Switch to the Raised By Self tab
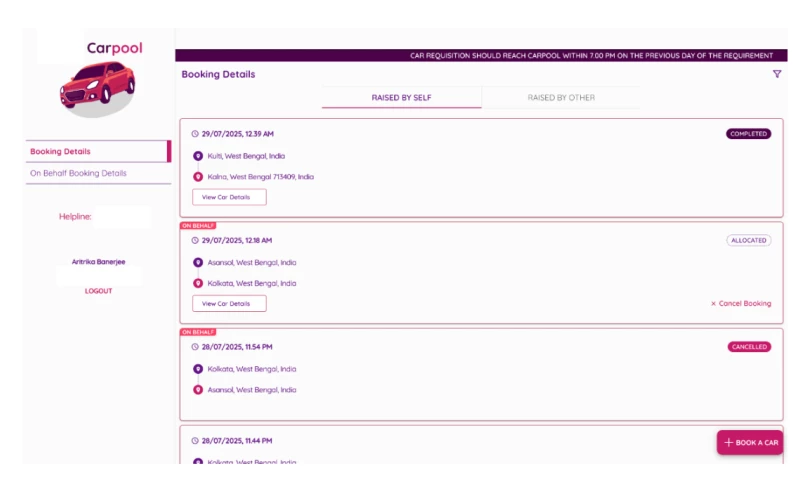The image size is (800, 480). (402, 97)
